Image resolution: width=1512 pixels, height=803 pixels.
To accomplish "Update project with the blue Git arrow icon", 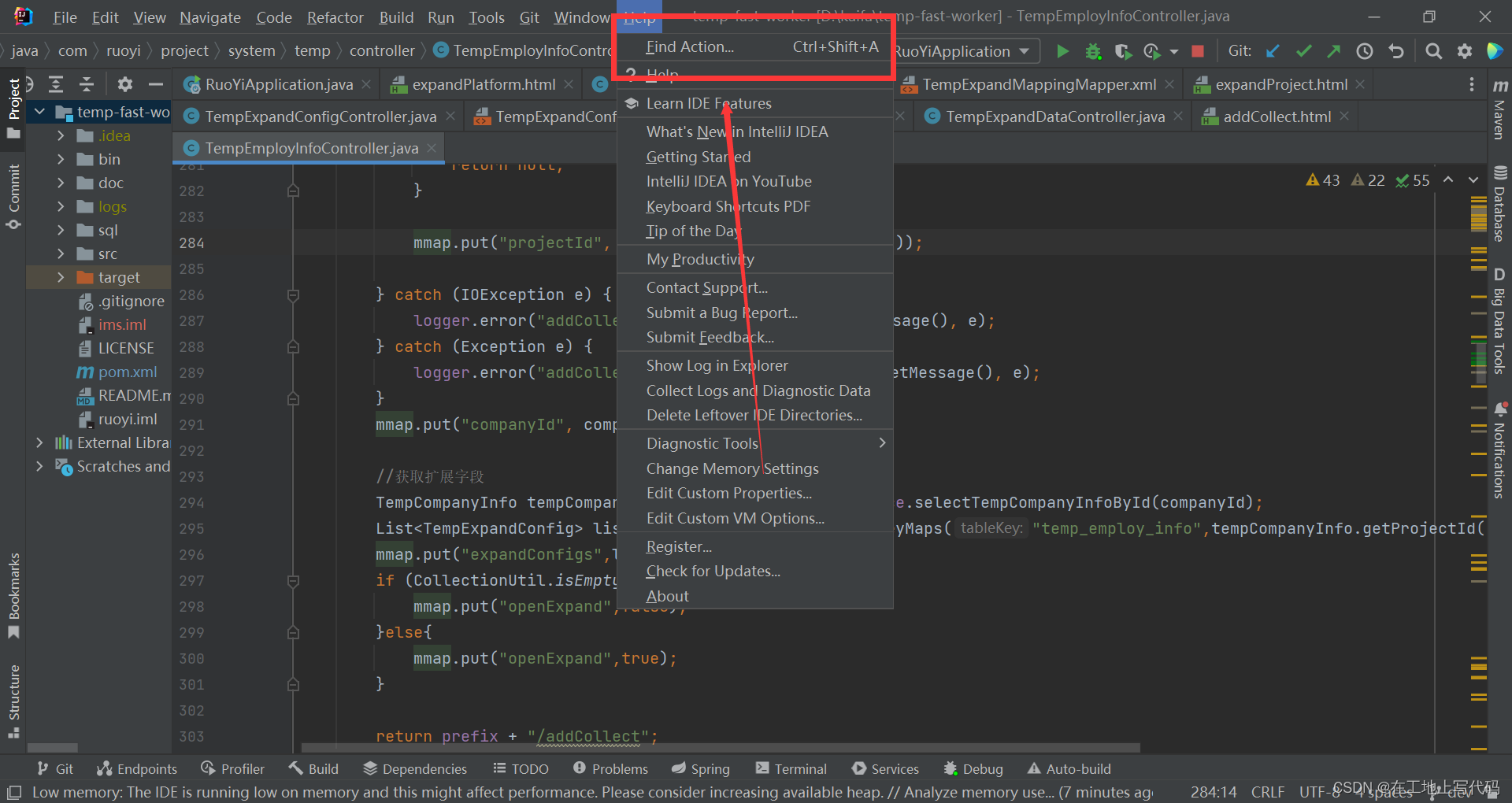I will pos(1273,51).
